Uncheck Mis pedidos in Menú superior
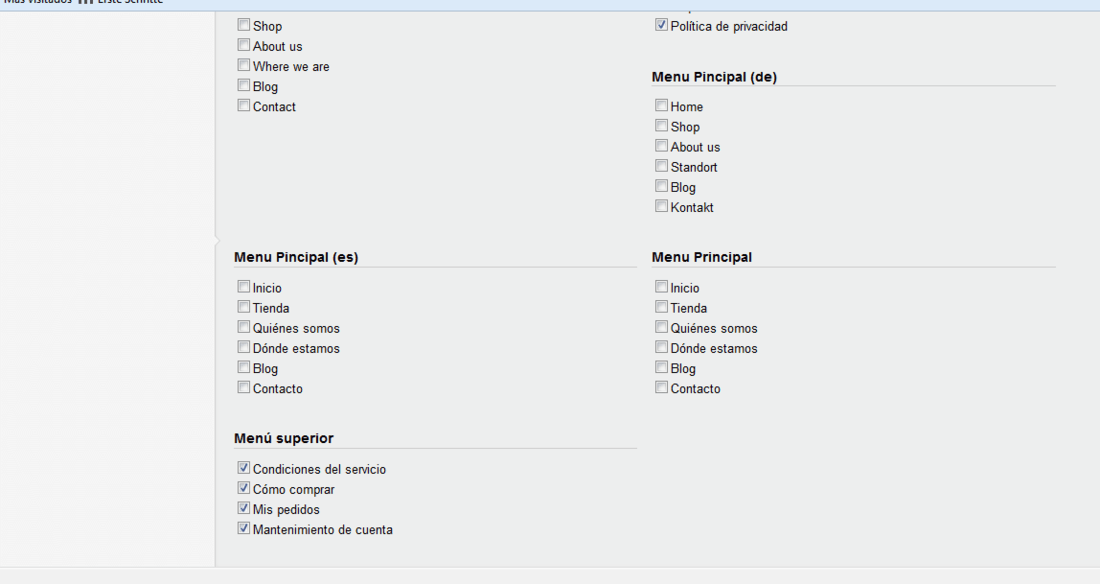This screenshot has height=584, width=1100. click(243, 508)
